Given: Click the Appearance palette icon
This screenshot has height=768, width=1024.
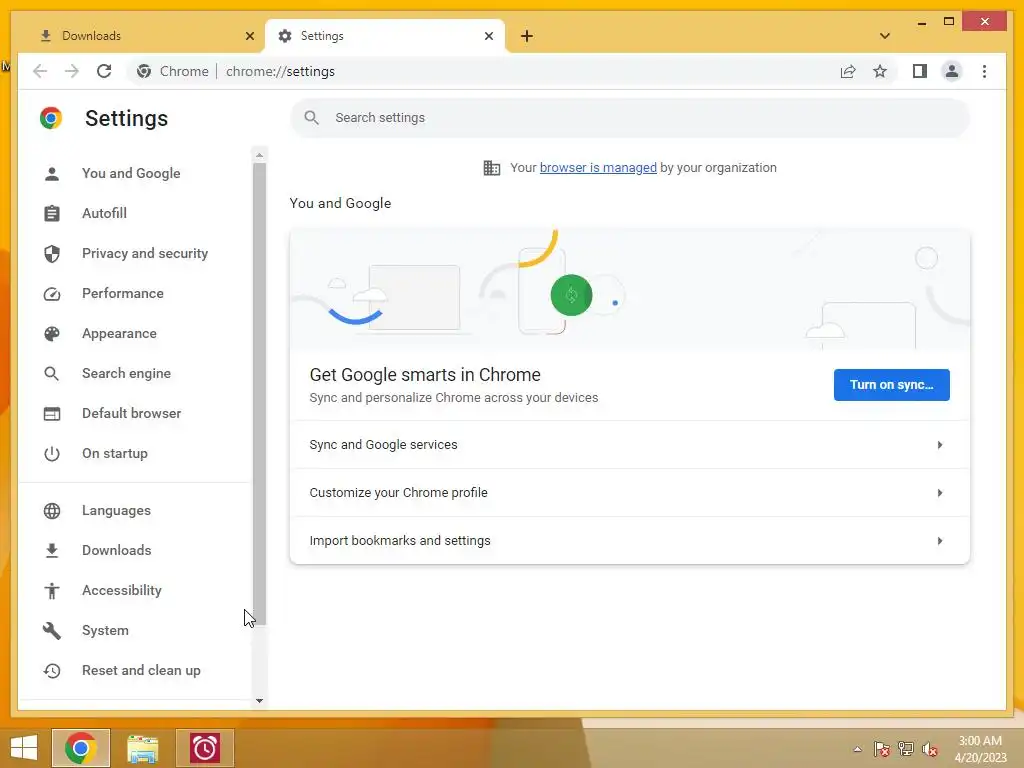Looking at the screenshot, I should pyautogui.click(x=52, y=334).
